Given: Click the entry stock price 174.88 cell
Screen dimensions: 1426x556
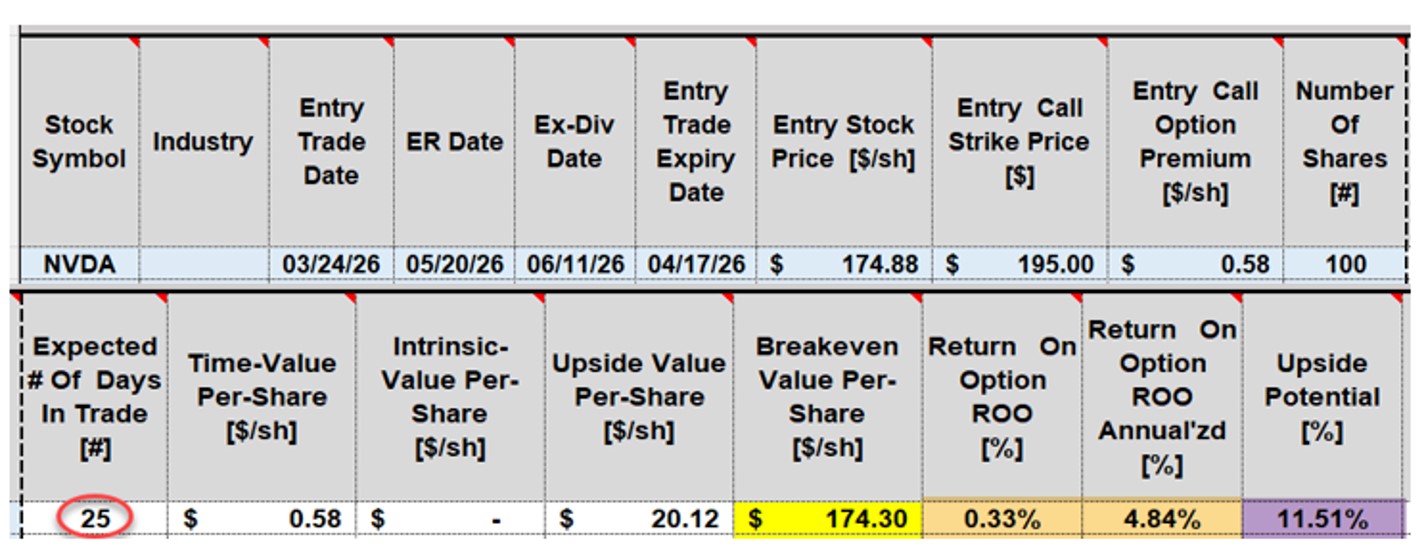Looking at the screenshot, I should tap(844, 264).
